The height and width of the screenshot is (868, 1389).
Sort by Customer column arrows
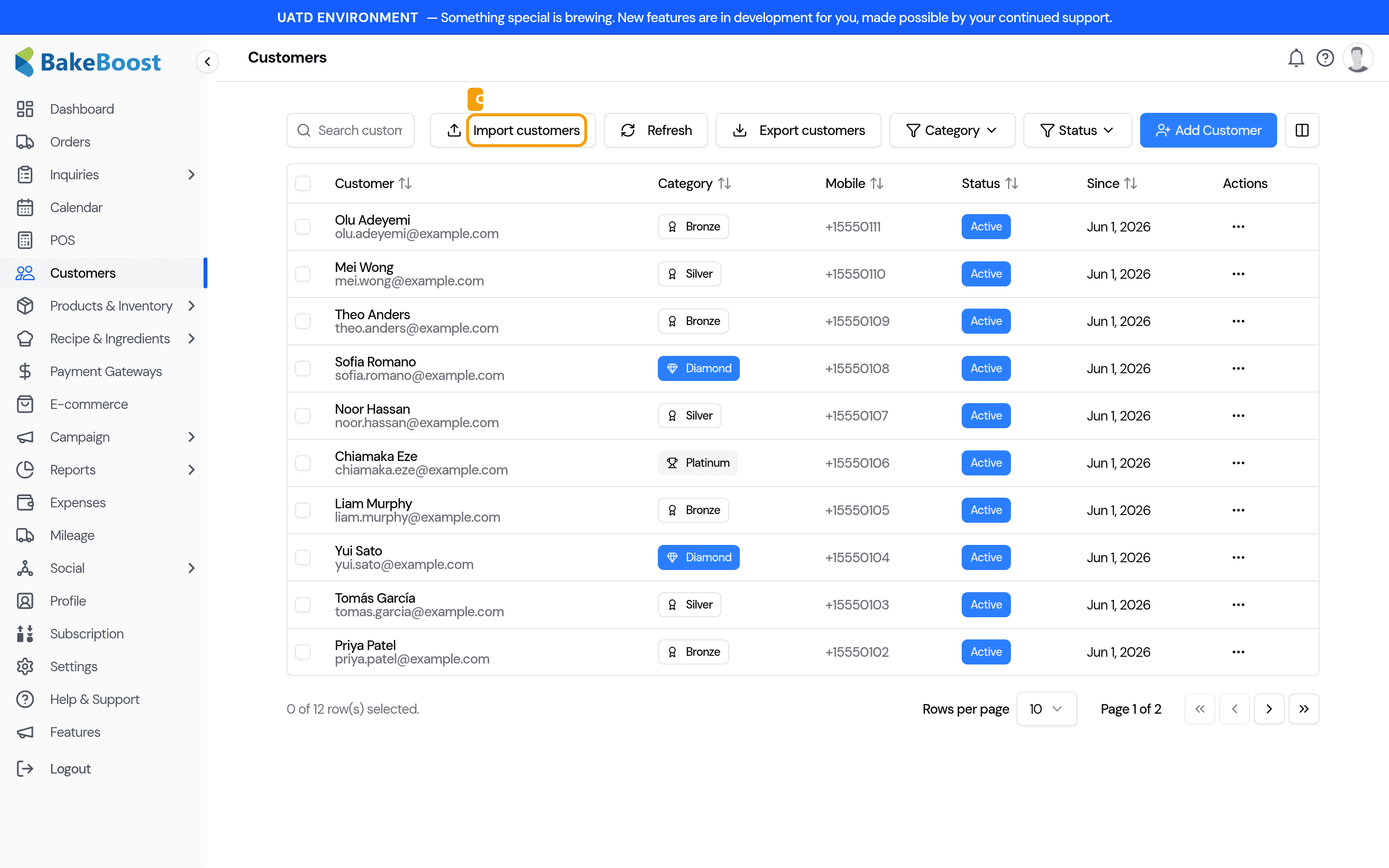(x=405, y=183)
